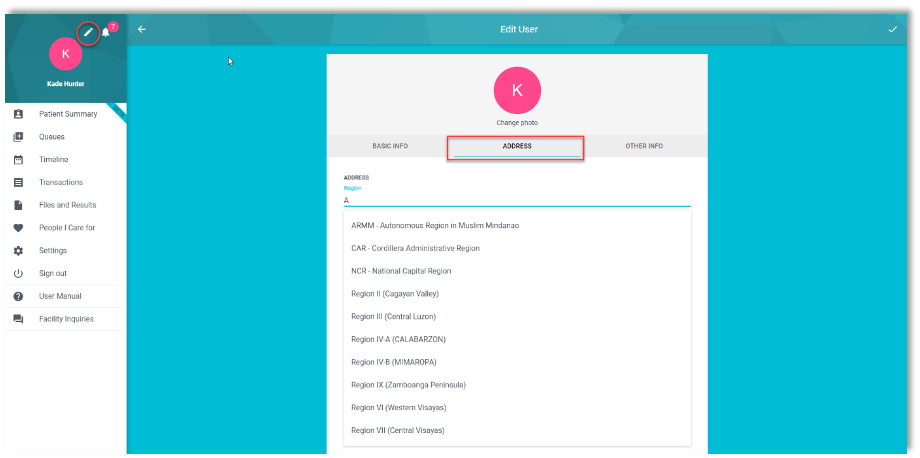Switch to the Other Info tab
Viewport: 920px width, 458px height.
coord(644,146)
